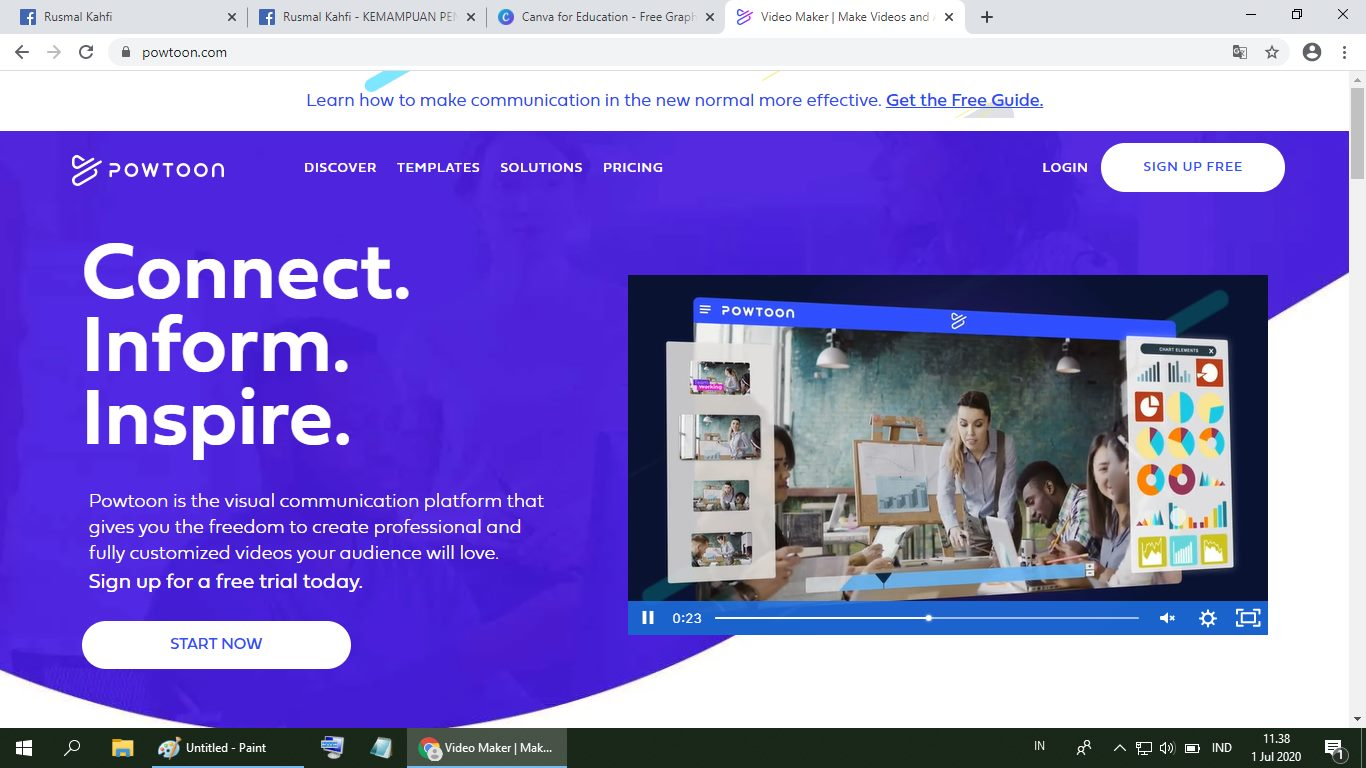Open the Google Translate icon in address bar
This screenshot has width=1366, height=768.
pos(1240,52)
